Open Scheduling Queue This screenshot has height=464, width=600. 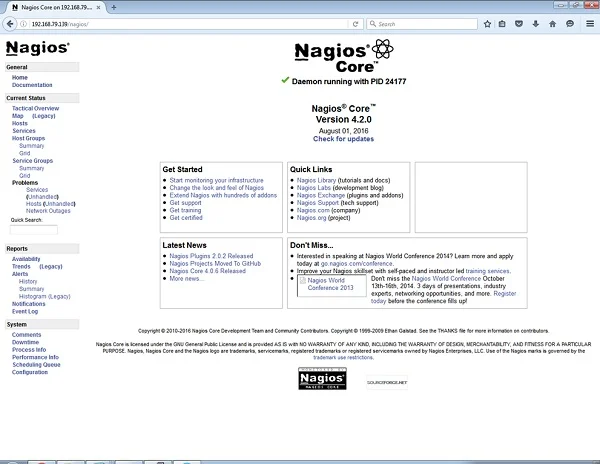(36, 365)
